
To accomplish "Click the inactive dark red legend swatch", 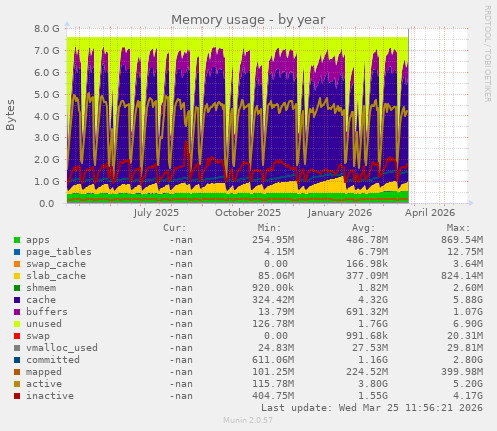I will (x=17, y=396).
